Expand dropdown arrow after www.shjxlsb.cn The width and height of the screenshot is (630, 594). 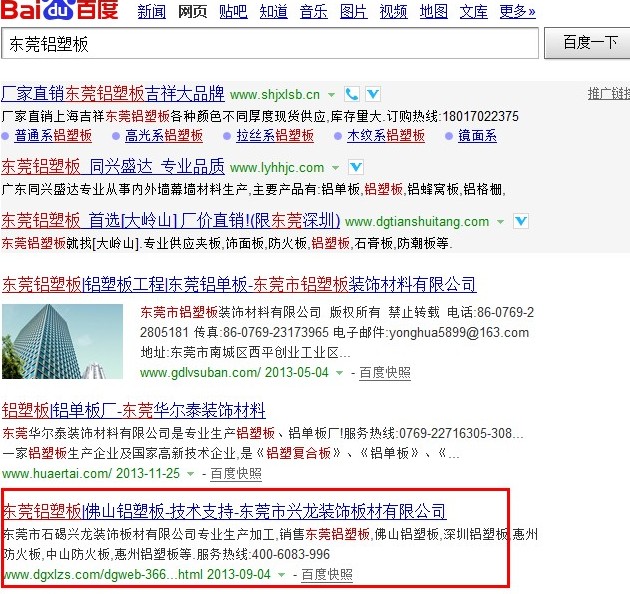(x=331, y=94)
